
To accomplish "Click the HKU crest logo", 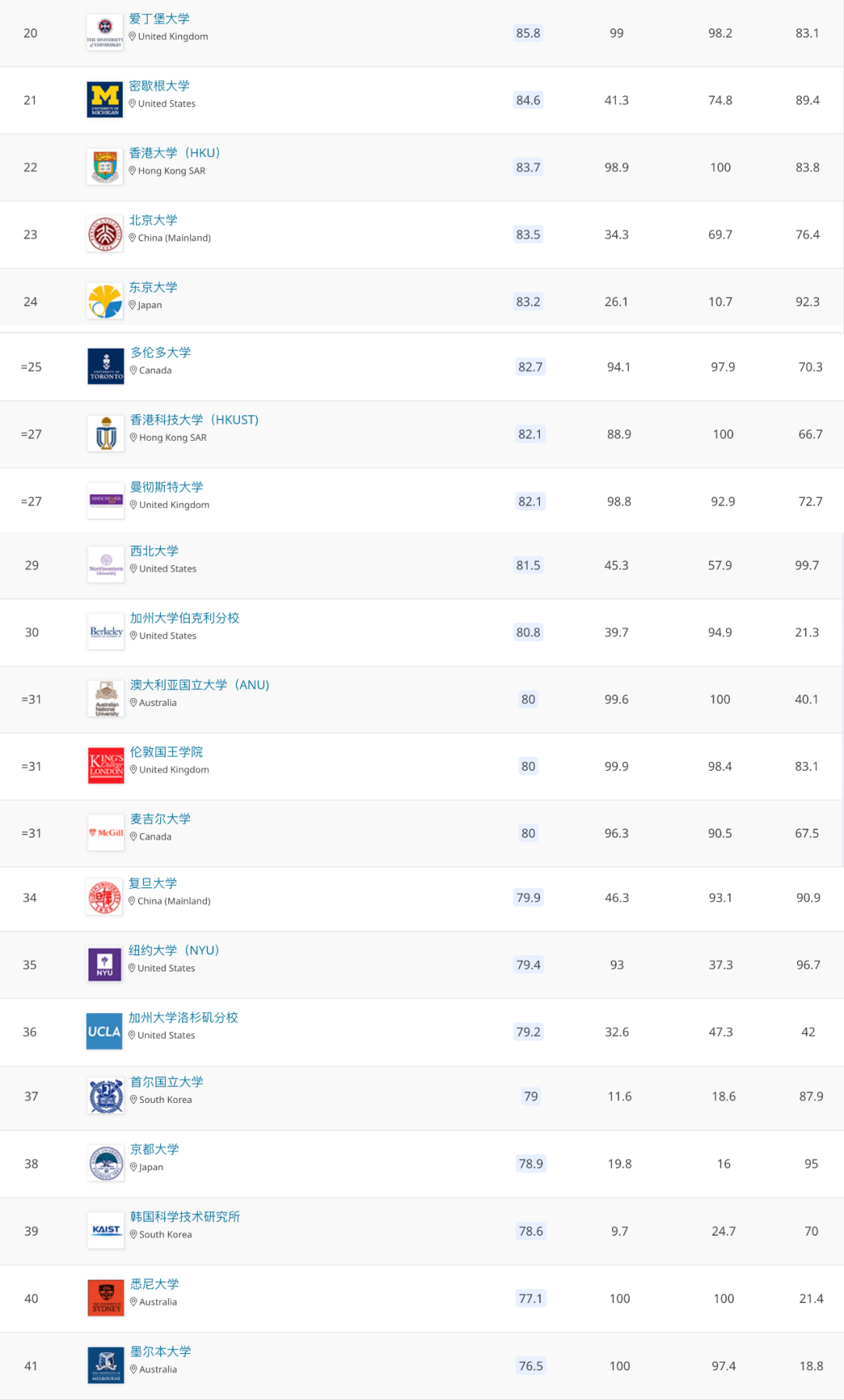I will pos(105,167).
